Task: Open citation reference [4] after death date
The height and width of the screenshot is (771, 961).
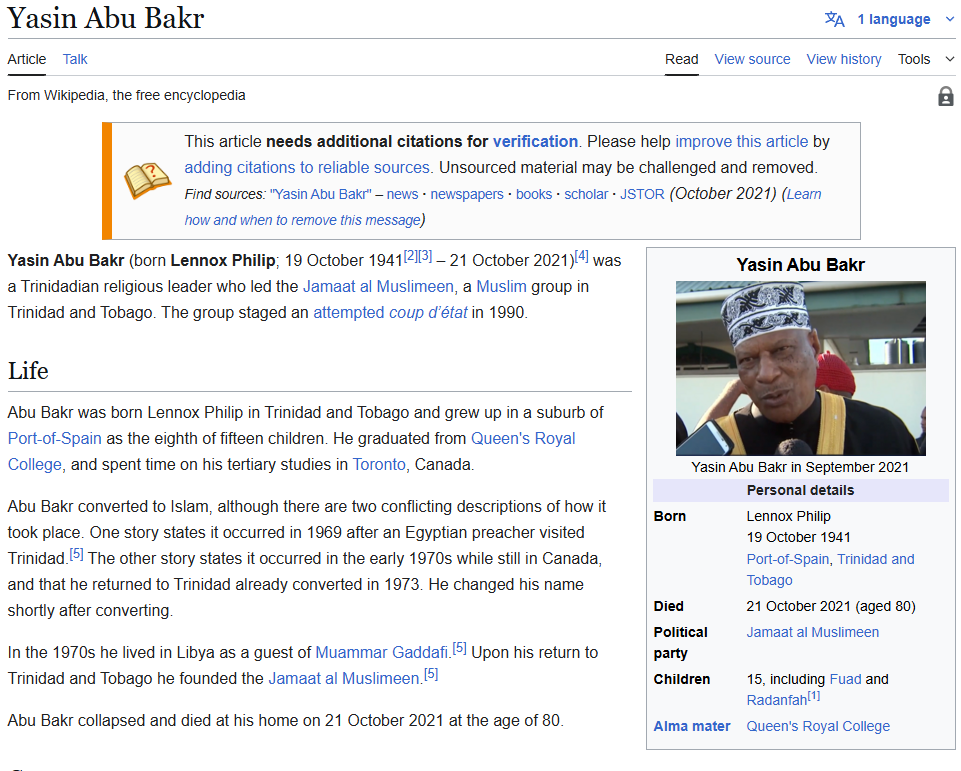Action: pos(582,256)
